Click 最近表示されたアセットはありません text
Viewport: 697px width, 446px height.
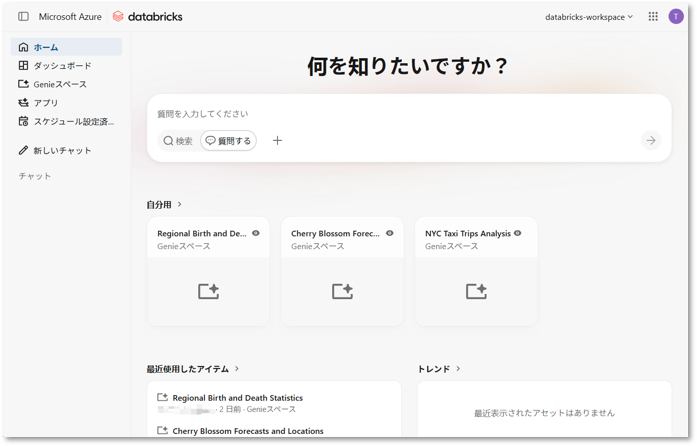tap(544, 413)
